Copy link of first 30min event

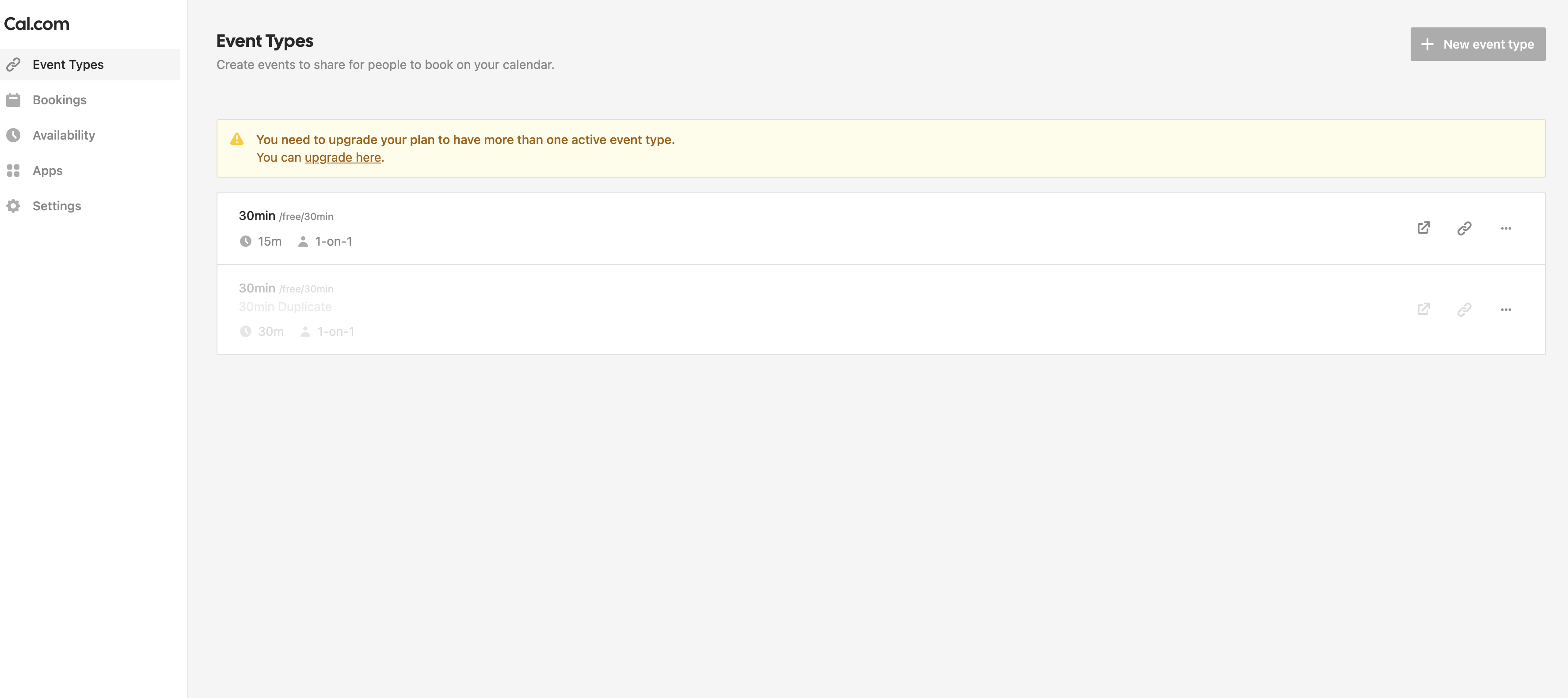click(1464, 228)
